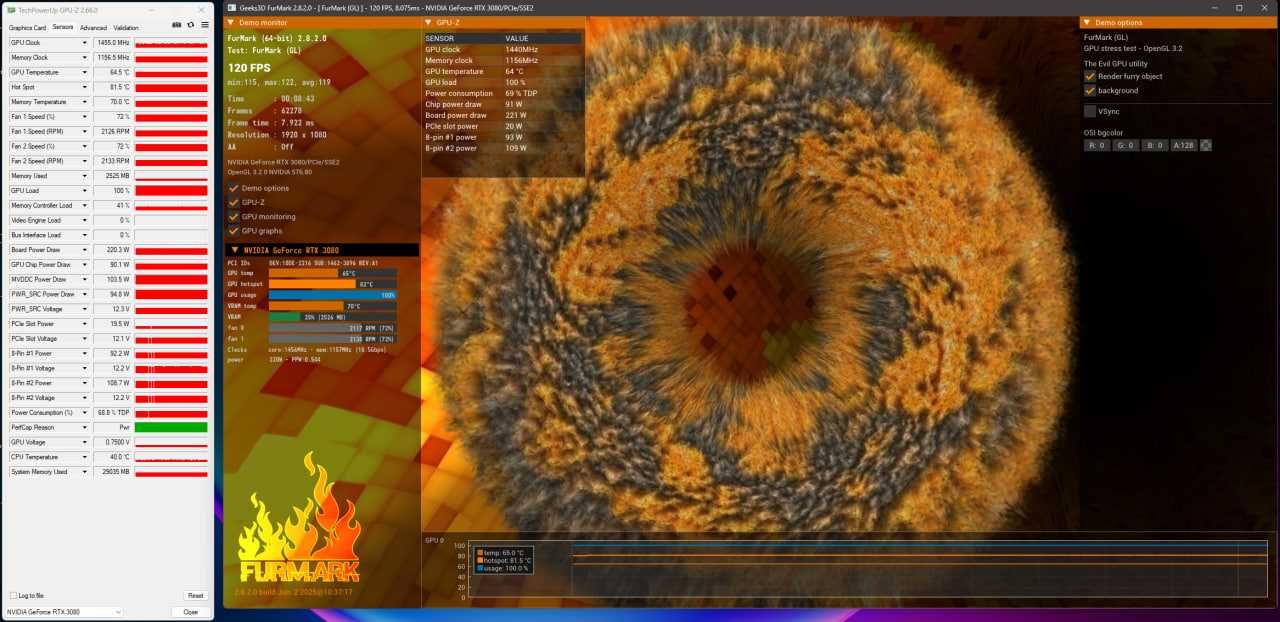
Task: Toggle the GPU-Z checkbox in Demo monitor
Action: click(234, 202)
